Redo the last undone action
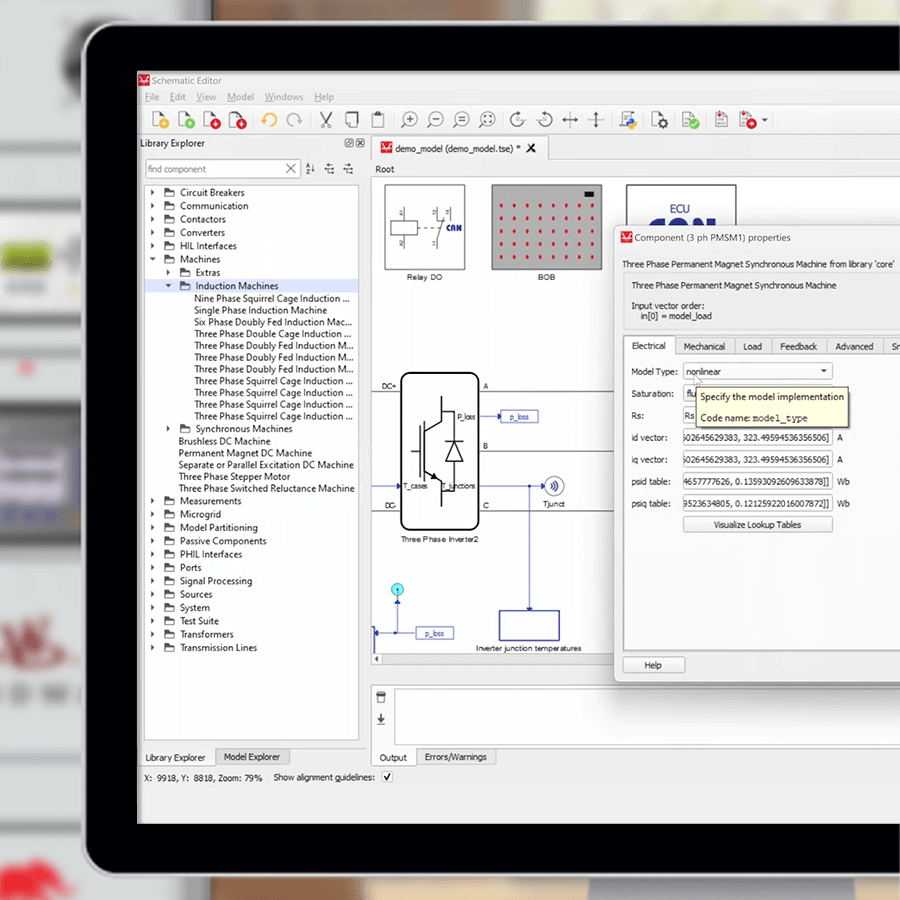Viewport: 900px width, 900px height. (294, 120)
